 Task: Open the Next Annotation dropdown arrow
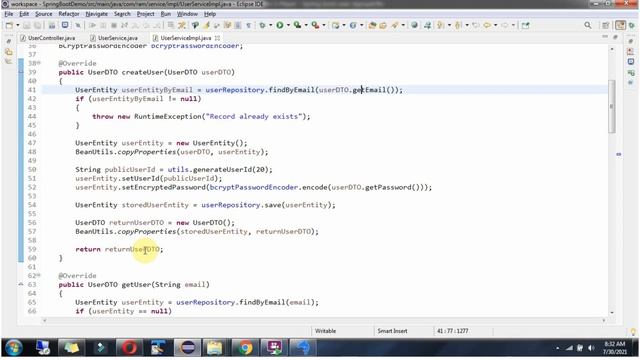pos(449,25)
